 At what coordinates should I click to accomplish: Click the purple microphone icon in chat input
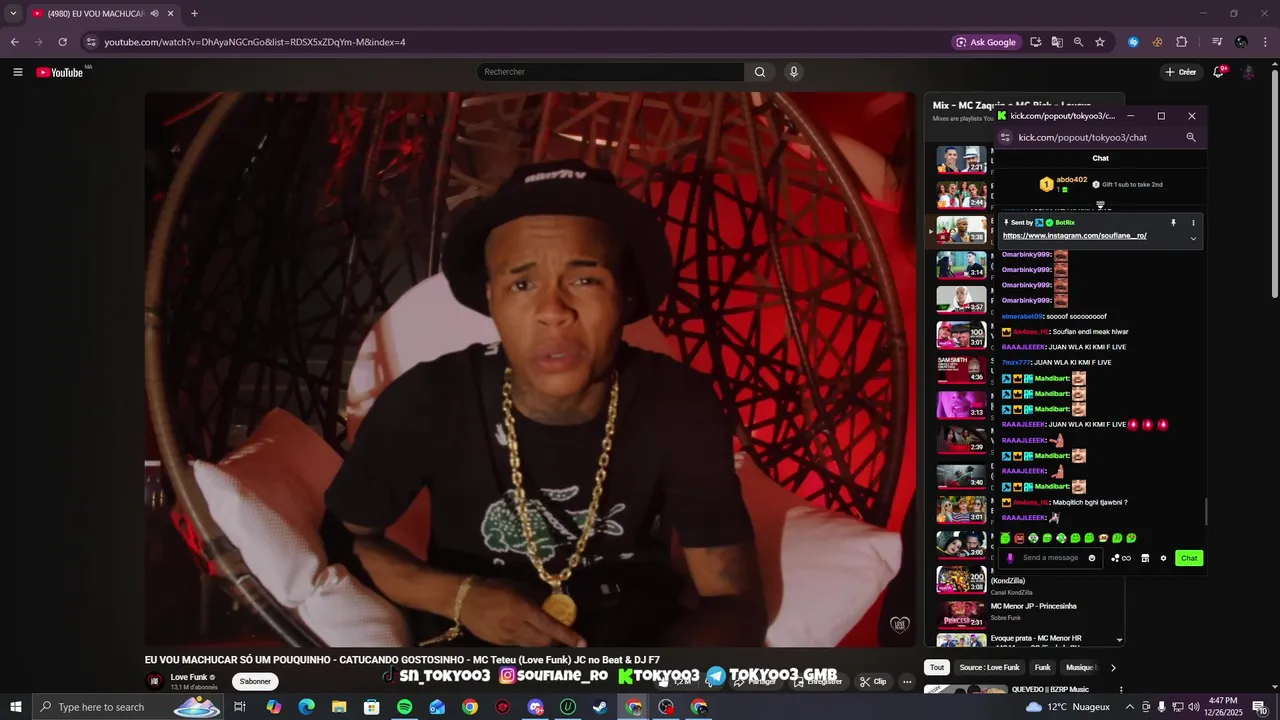tap(1010, 558)
